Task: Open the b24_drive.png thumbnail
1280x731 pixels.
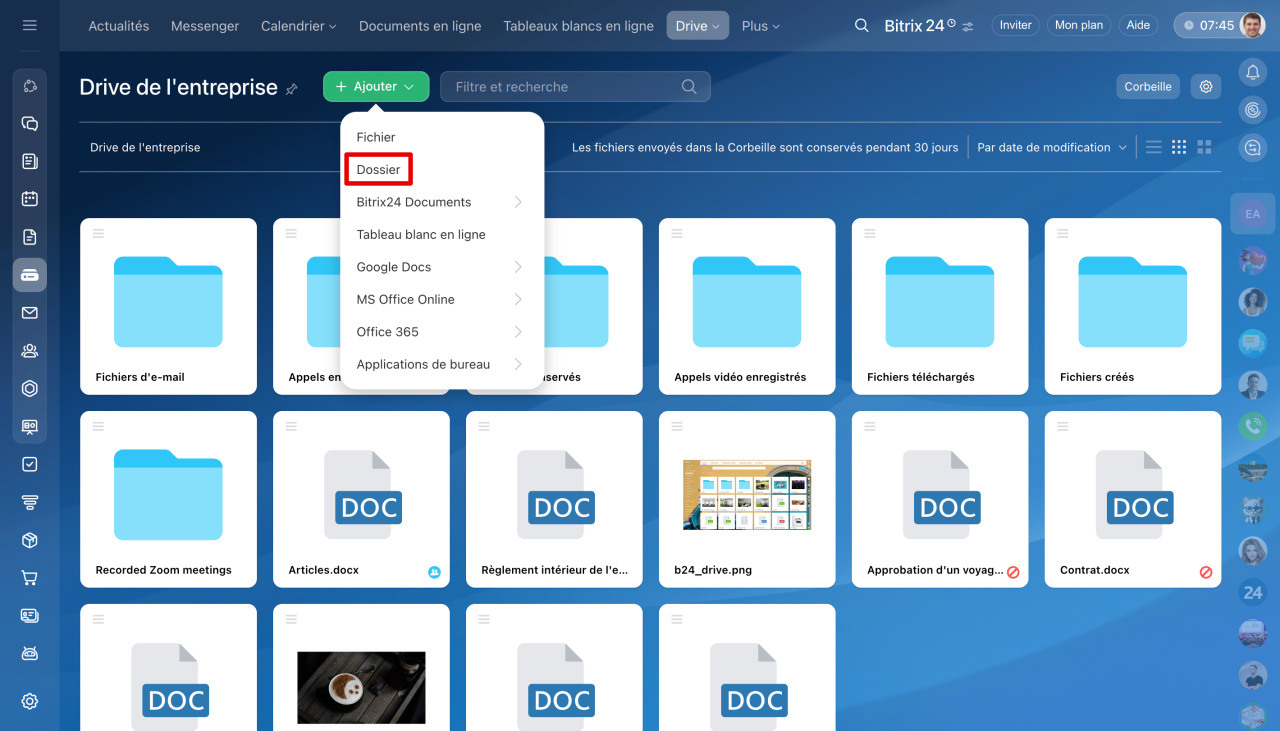Action: coord(747,495)
